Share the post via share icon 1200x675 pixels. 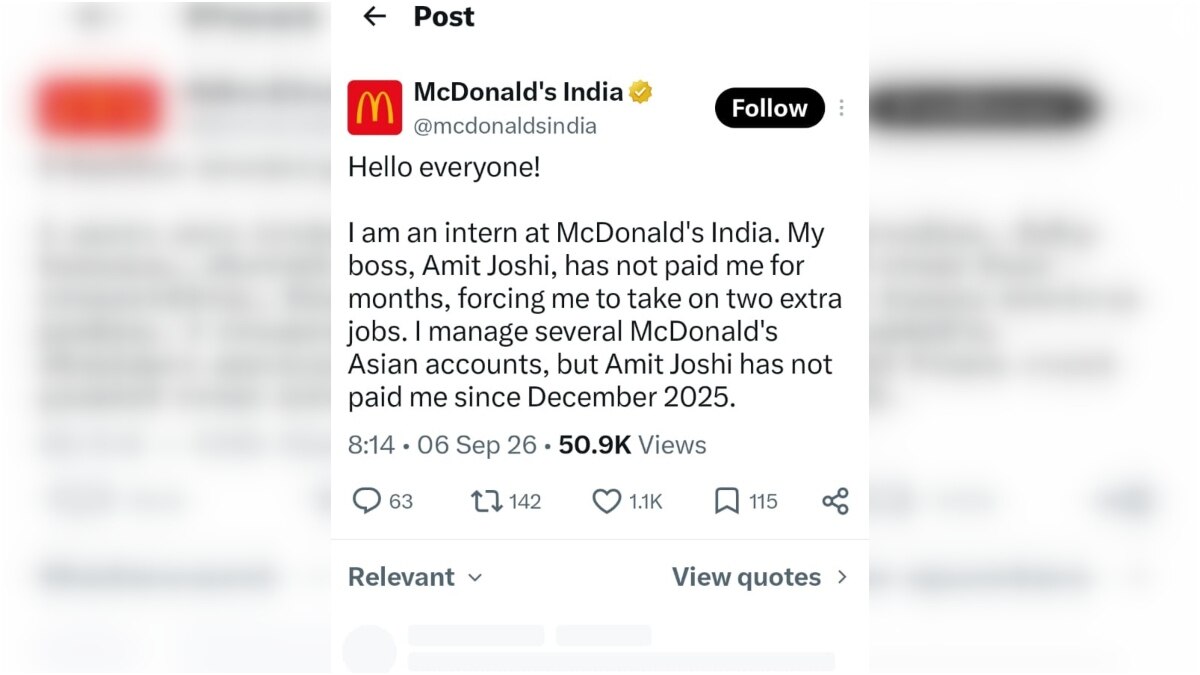pos(835,501)
